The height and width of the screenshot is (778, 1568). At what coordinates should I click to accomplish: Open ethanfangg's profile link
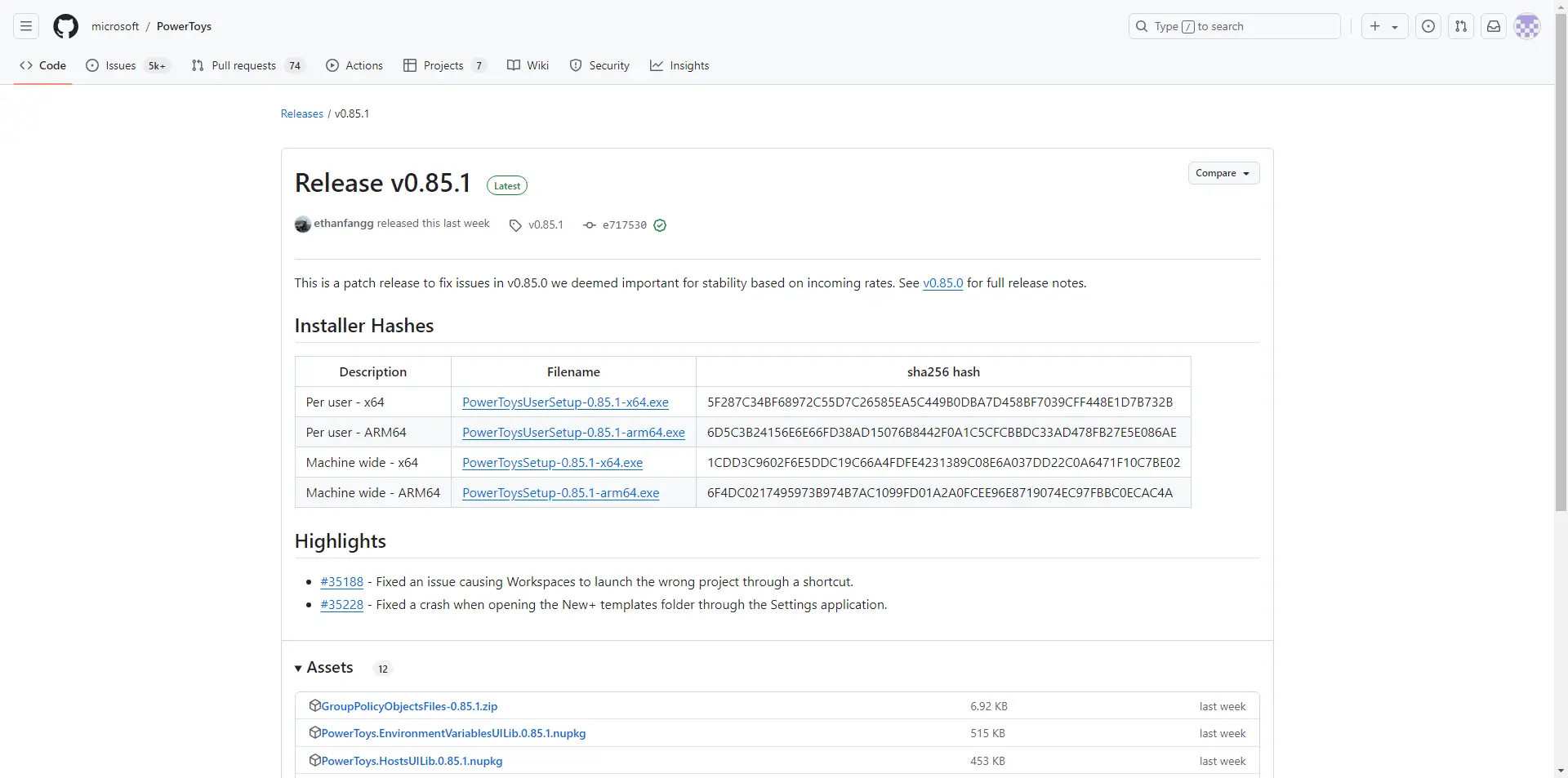pyautogui.click(x=344, y=223)
